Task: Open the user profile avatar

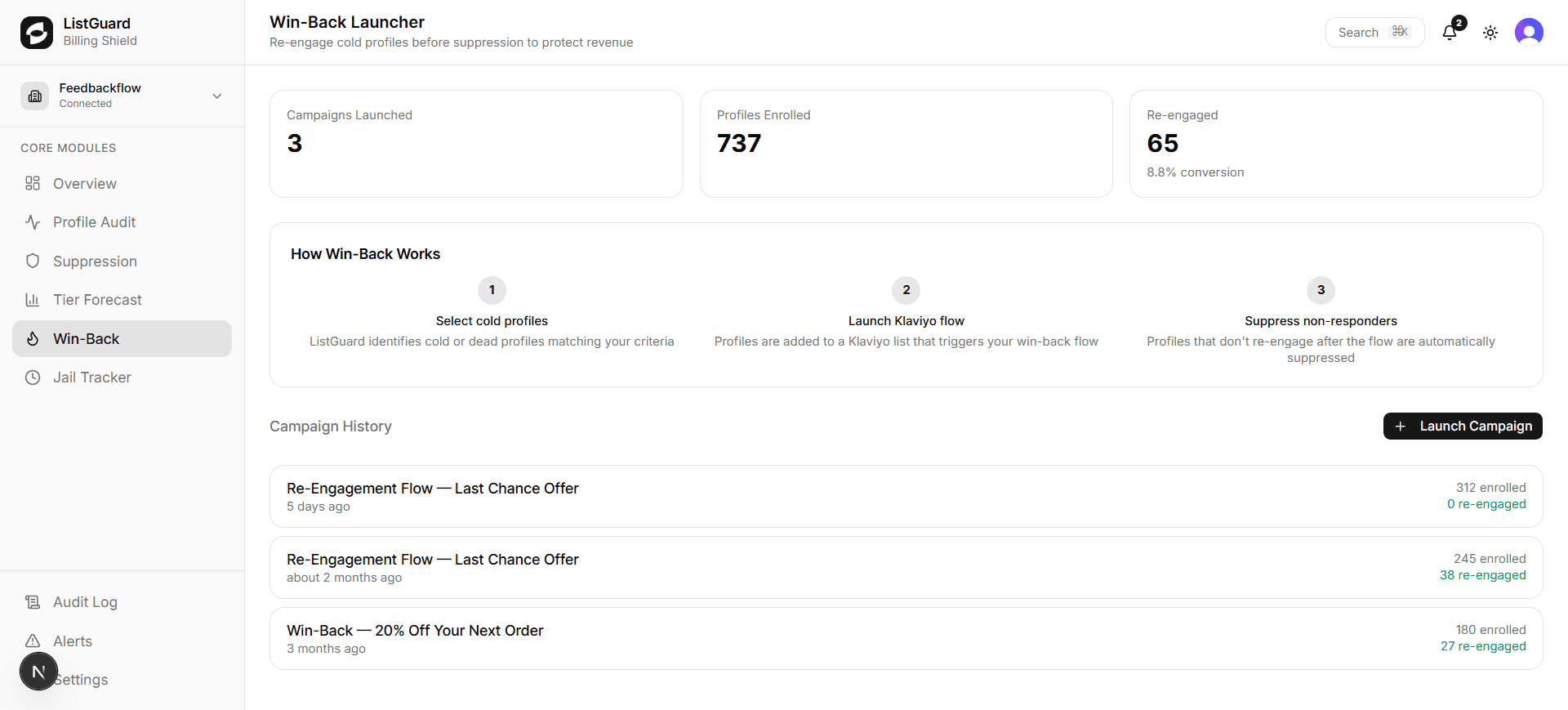Action: [1529, 33]
